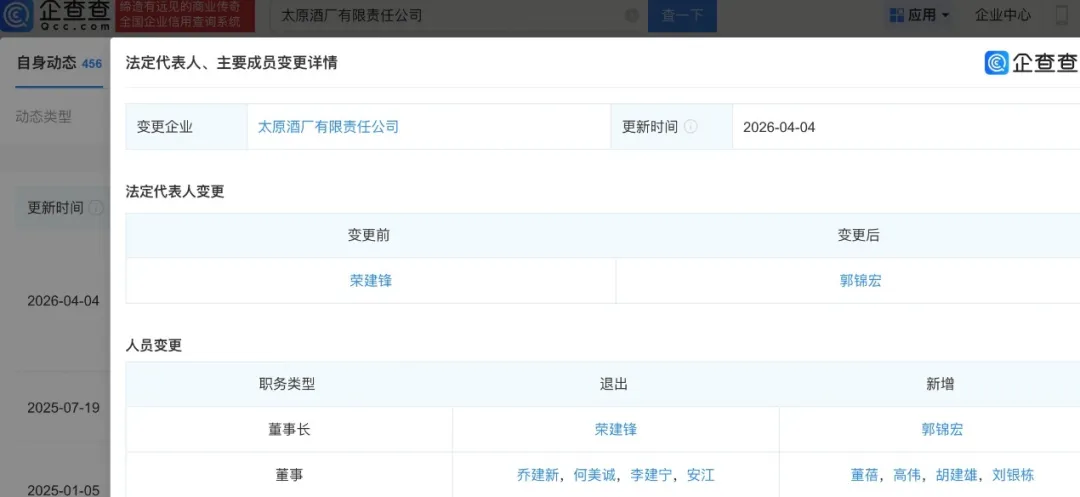
Task: Click the 董事长 position cell
Action: pos(289,430)
